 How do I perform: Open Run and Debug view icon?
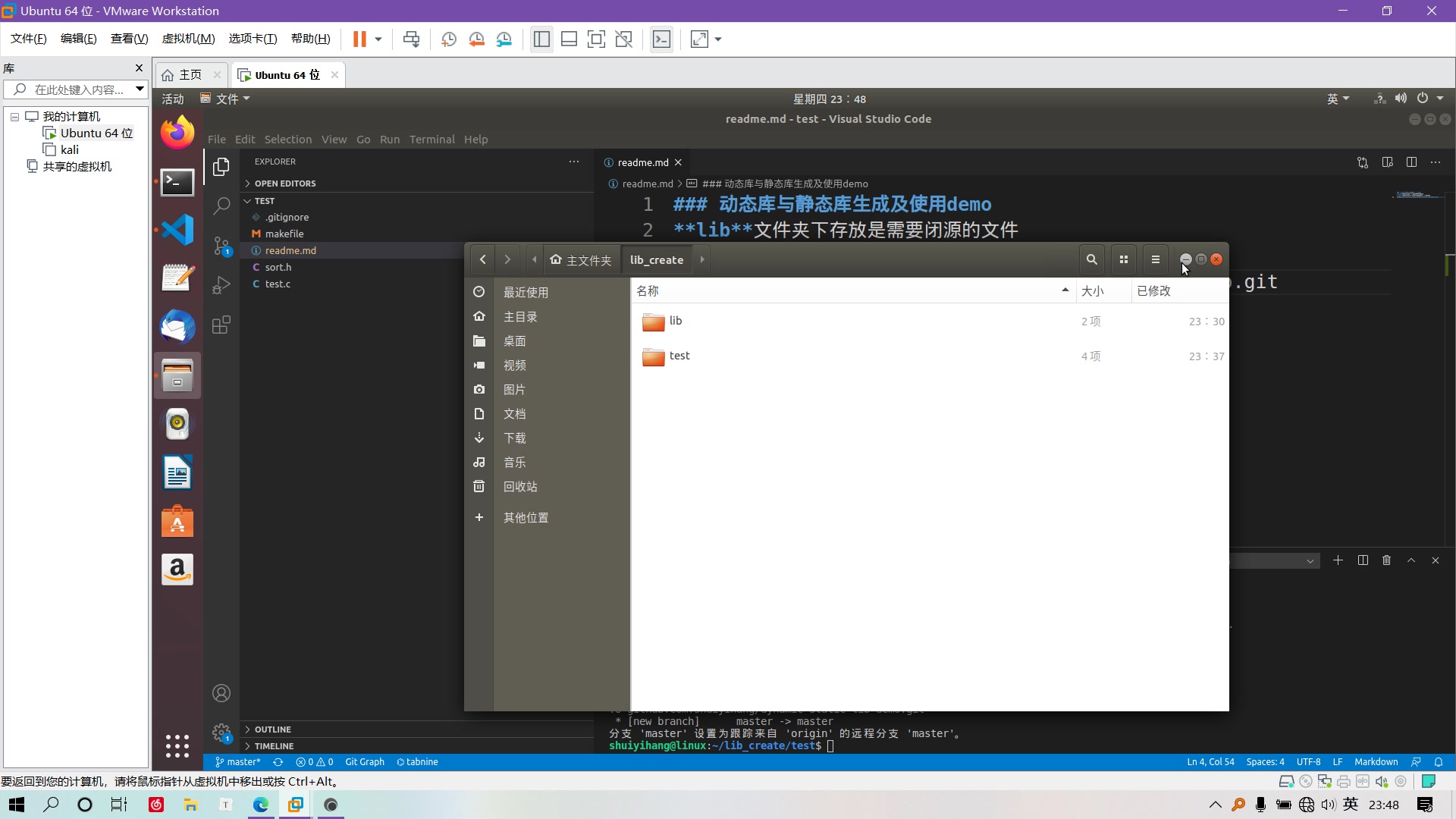pyautogui.click(x=221, y=285)
